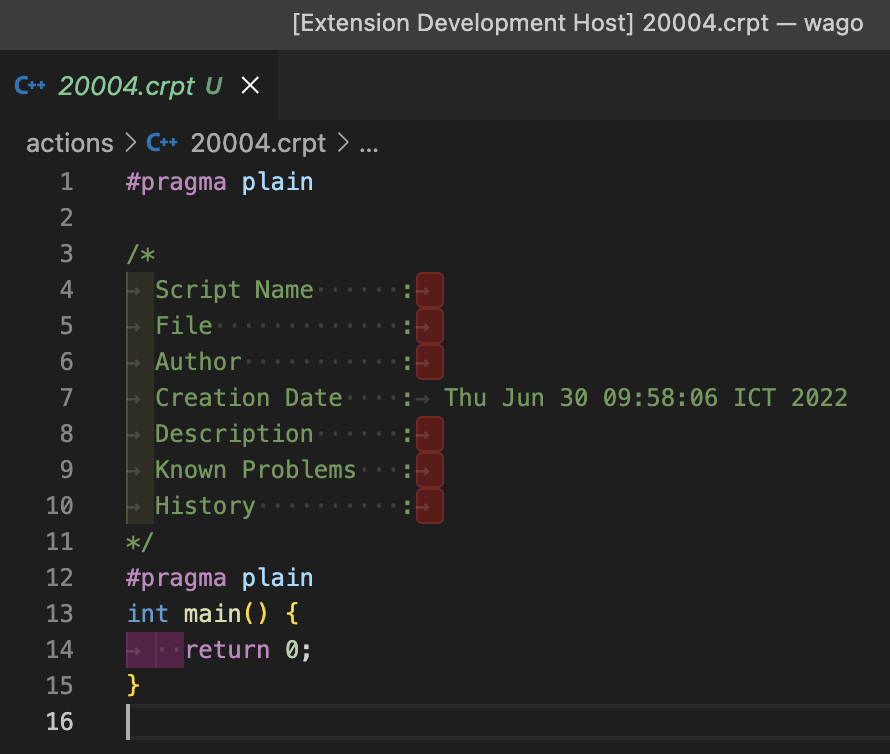
Task: Click the chevron after actions breadcrumb
Action: pos(131,143)
